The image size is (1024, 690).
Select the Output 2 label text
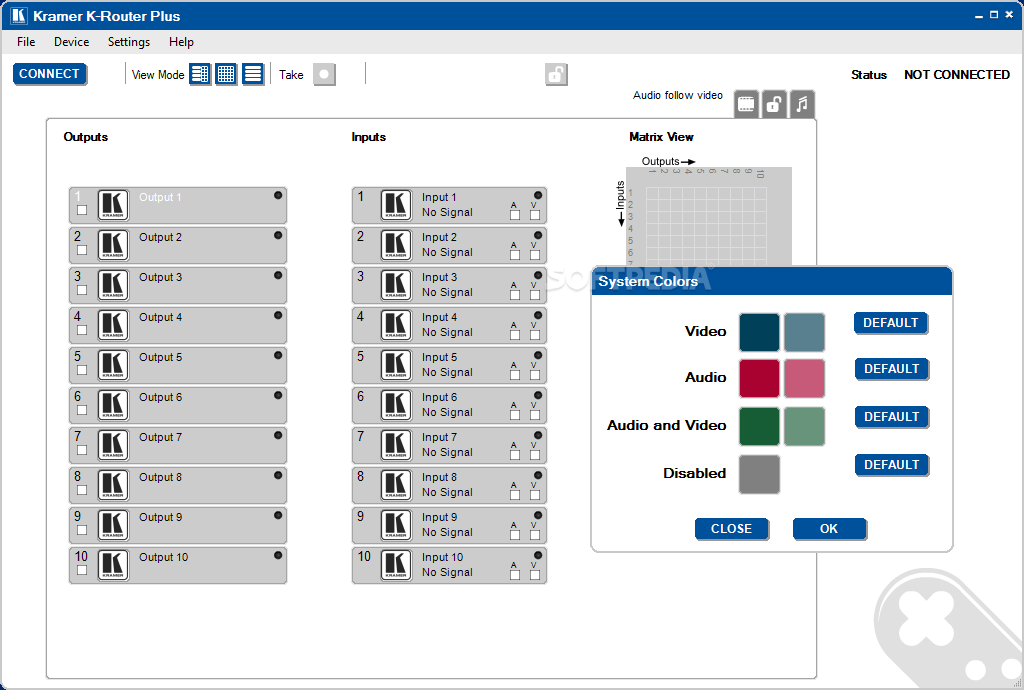coord(161,237)
